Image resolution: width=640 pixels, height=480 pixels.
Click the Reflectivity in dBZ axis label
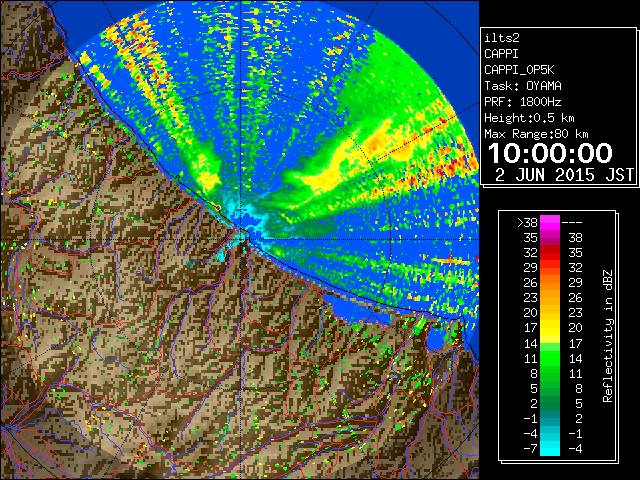608,336
